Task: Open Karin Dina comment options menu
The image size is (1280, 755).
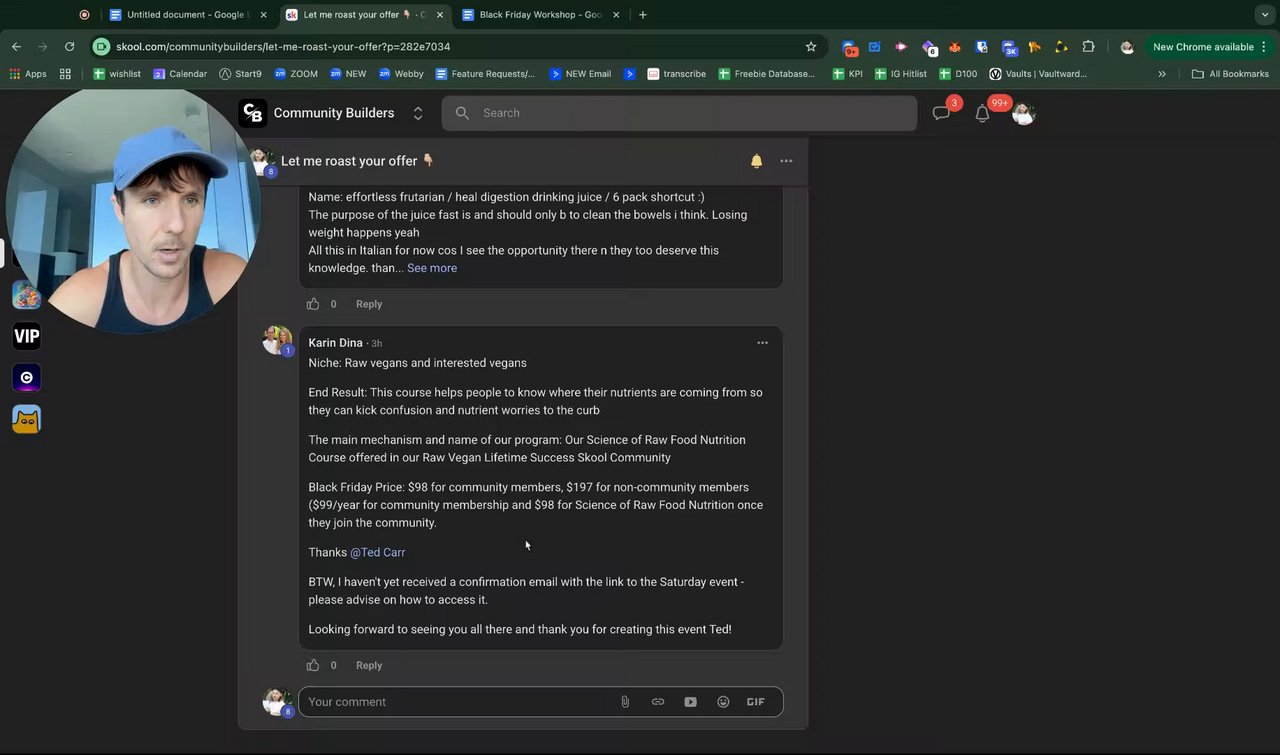Action: (x=762, y=343)
